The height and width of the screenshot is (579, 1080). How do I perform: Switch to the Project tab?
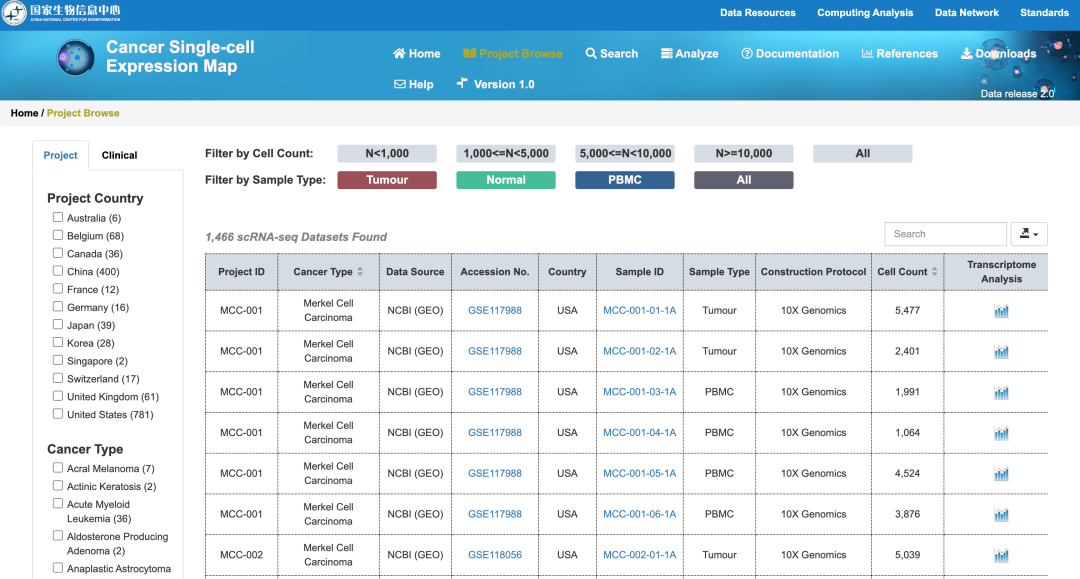[x=61, y=155]
